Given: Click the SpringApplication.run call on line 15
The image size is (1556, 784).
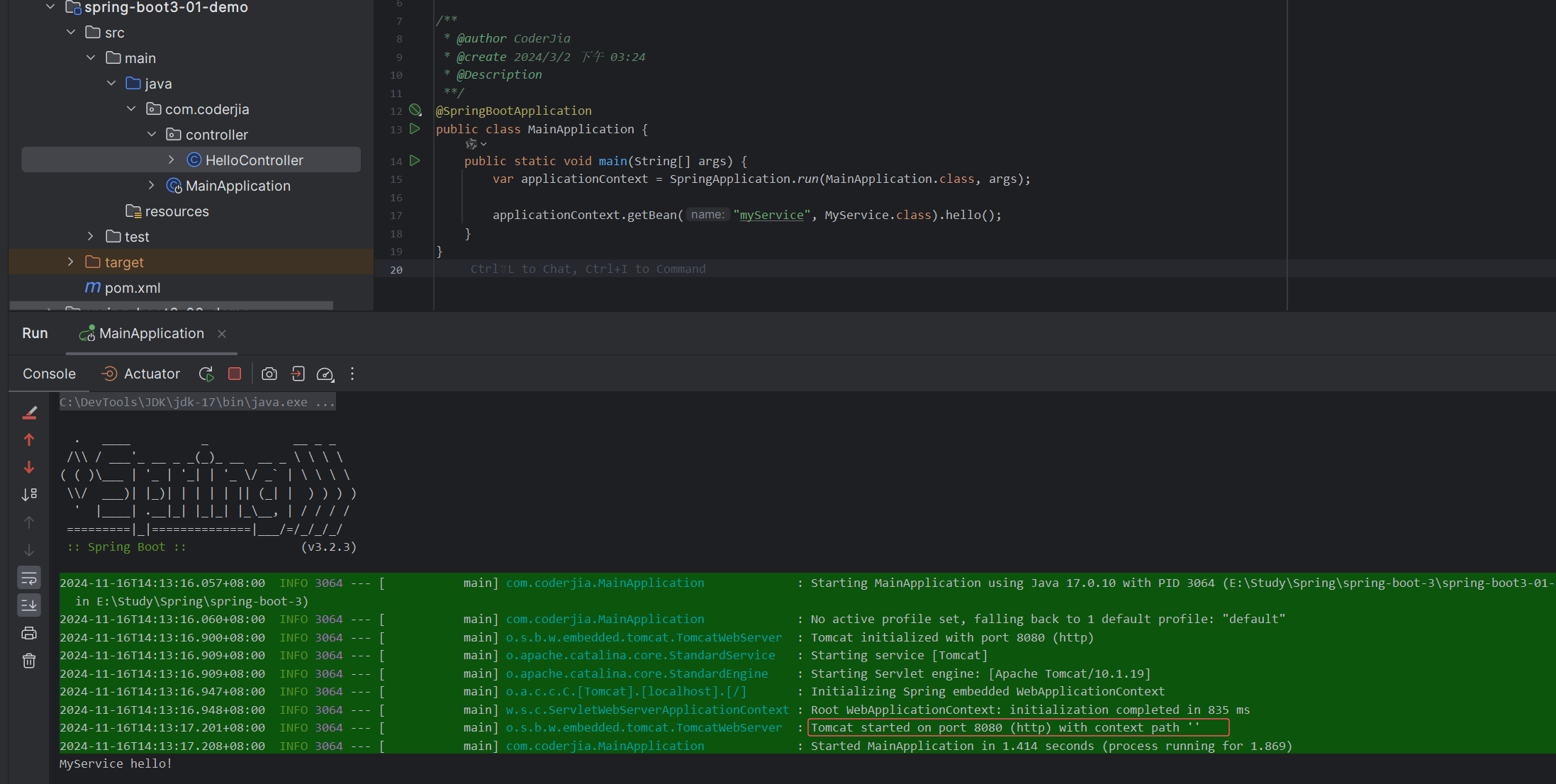Looking at the screenshot, I should point(744,179).
